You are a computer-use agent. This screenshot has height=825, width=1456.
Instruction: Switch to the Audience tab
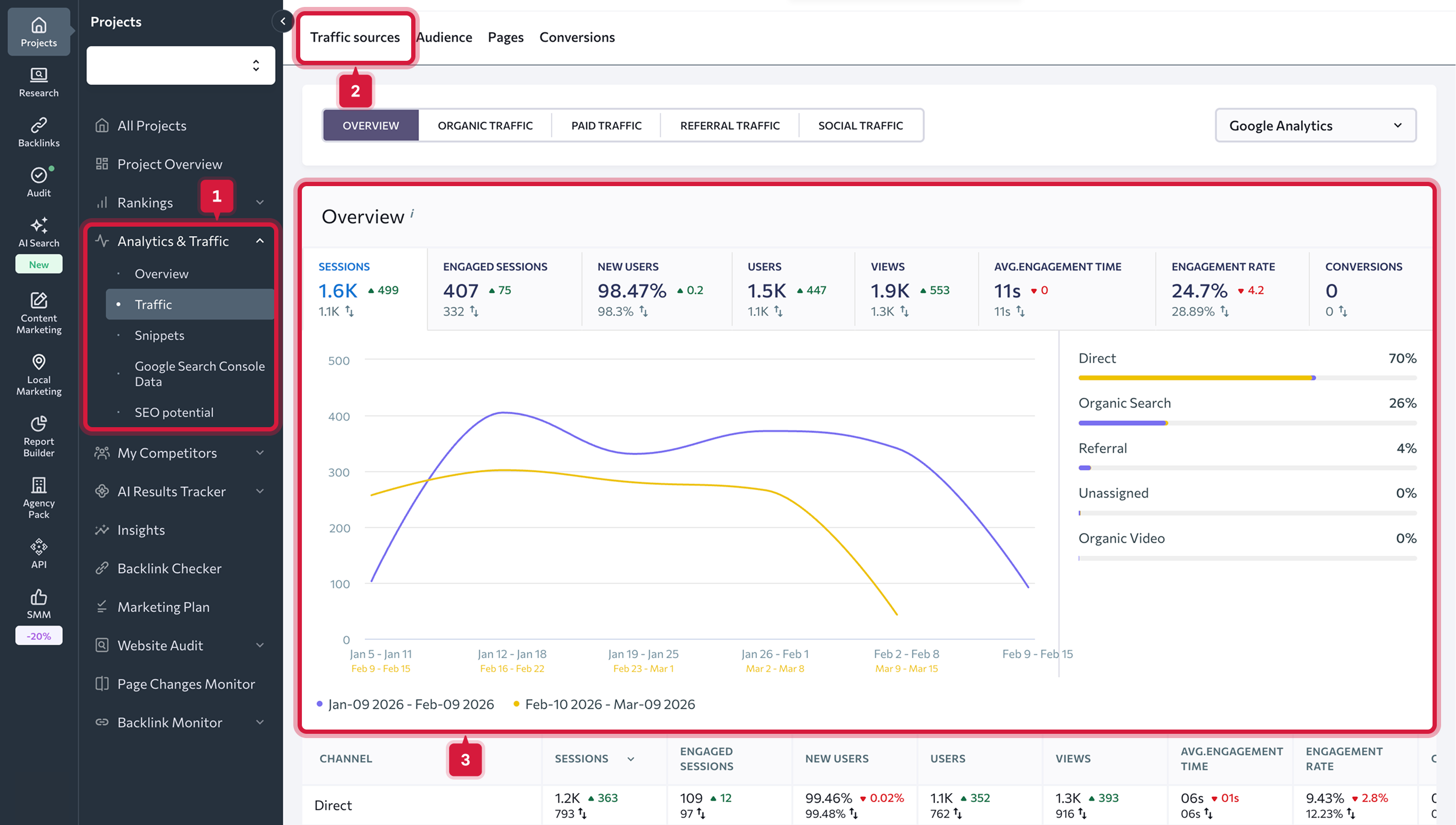click(x=444, y=37)
